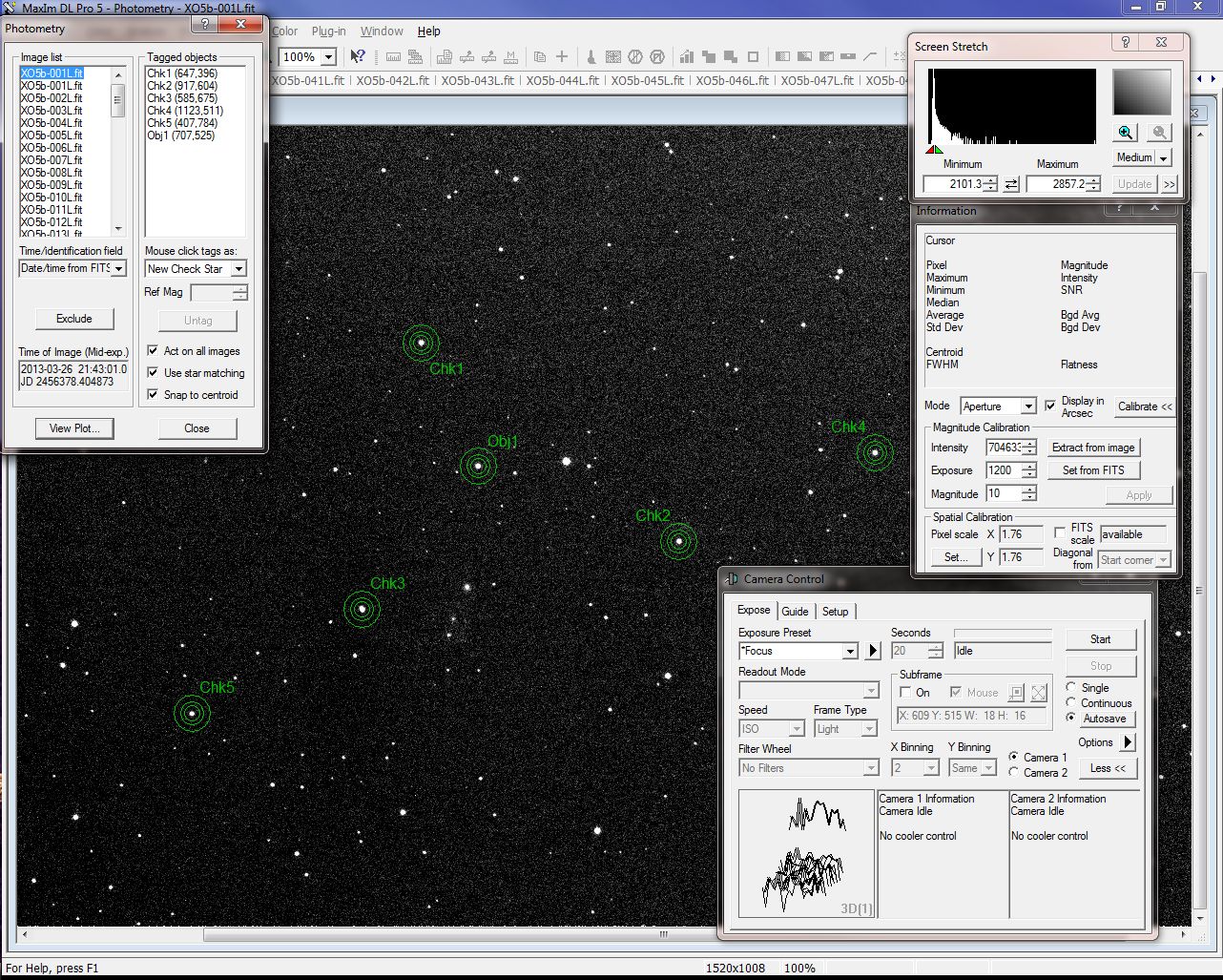Open the Plug-in menu
The image size is (1223, 980).
pyautogui.click(x=329, y=31)
